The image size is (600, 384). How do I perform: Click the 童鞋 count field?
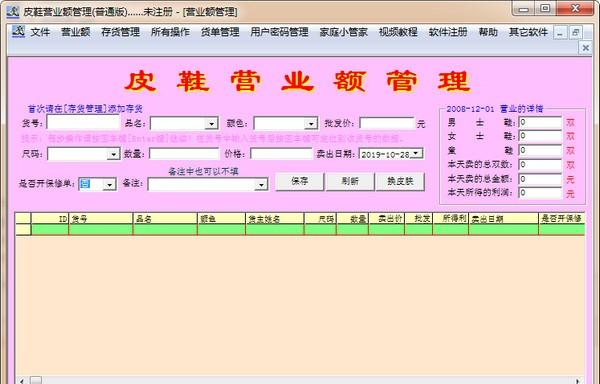coord(540,150)
